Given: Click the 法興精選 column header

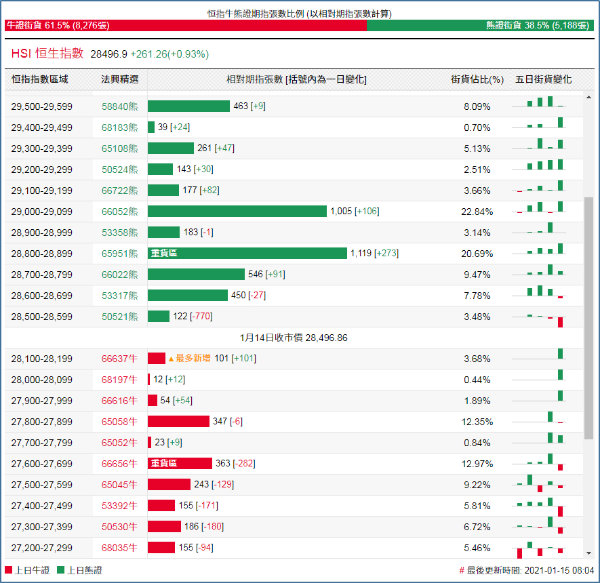Looking at the screenshot, I should pyautogui.click(x=119, y=79).
